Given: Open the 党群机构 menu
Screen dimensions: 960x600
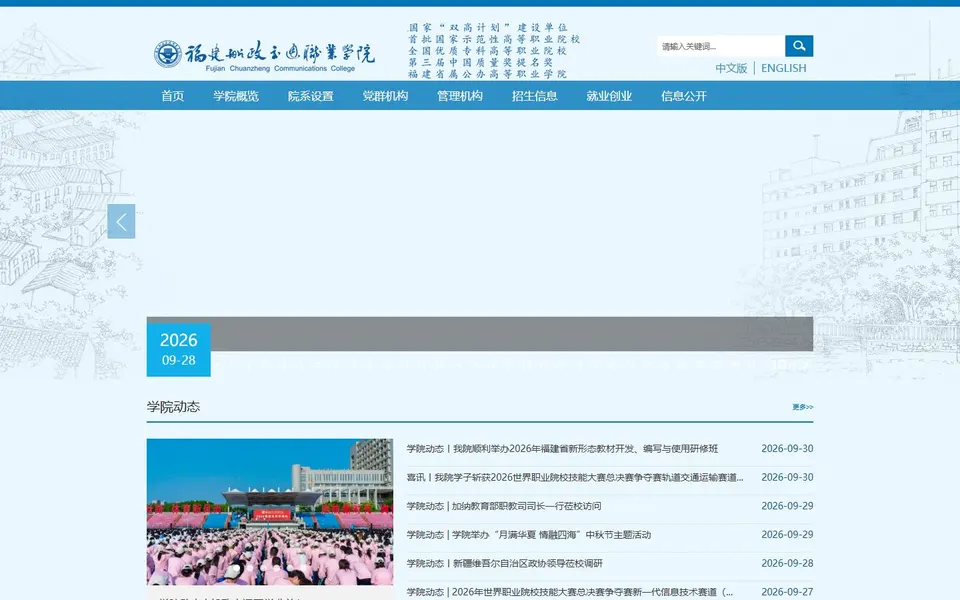Looking at the screenshot, I should click(x=385, y=96).
